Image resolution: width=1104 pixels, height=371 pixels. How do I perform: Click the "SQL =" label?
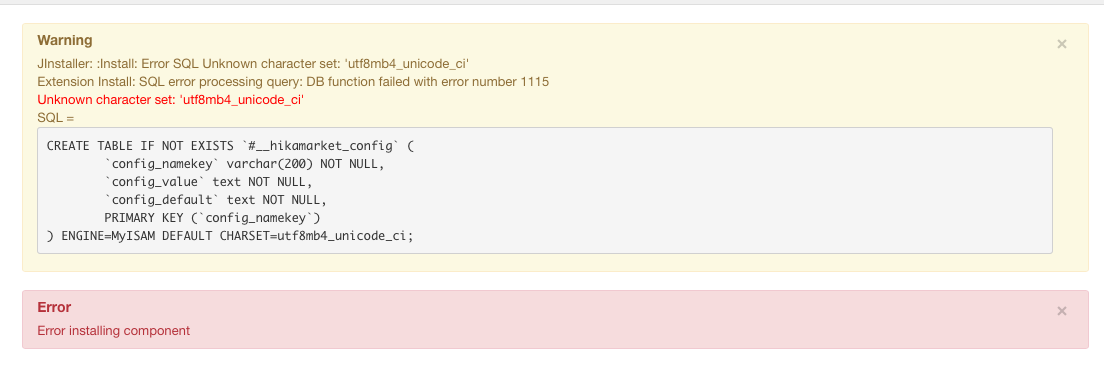click(56, 118)
